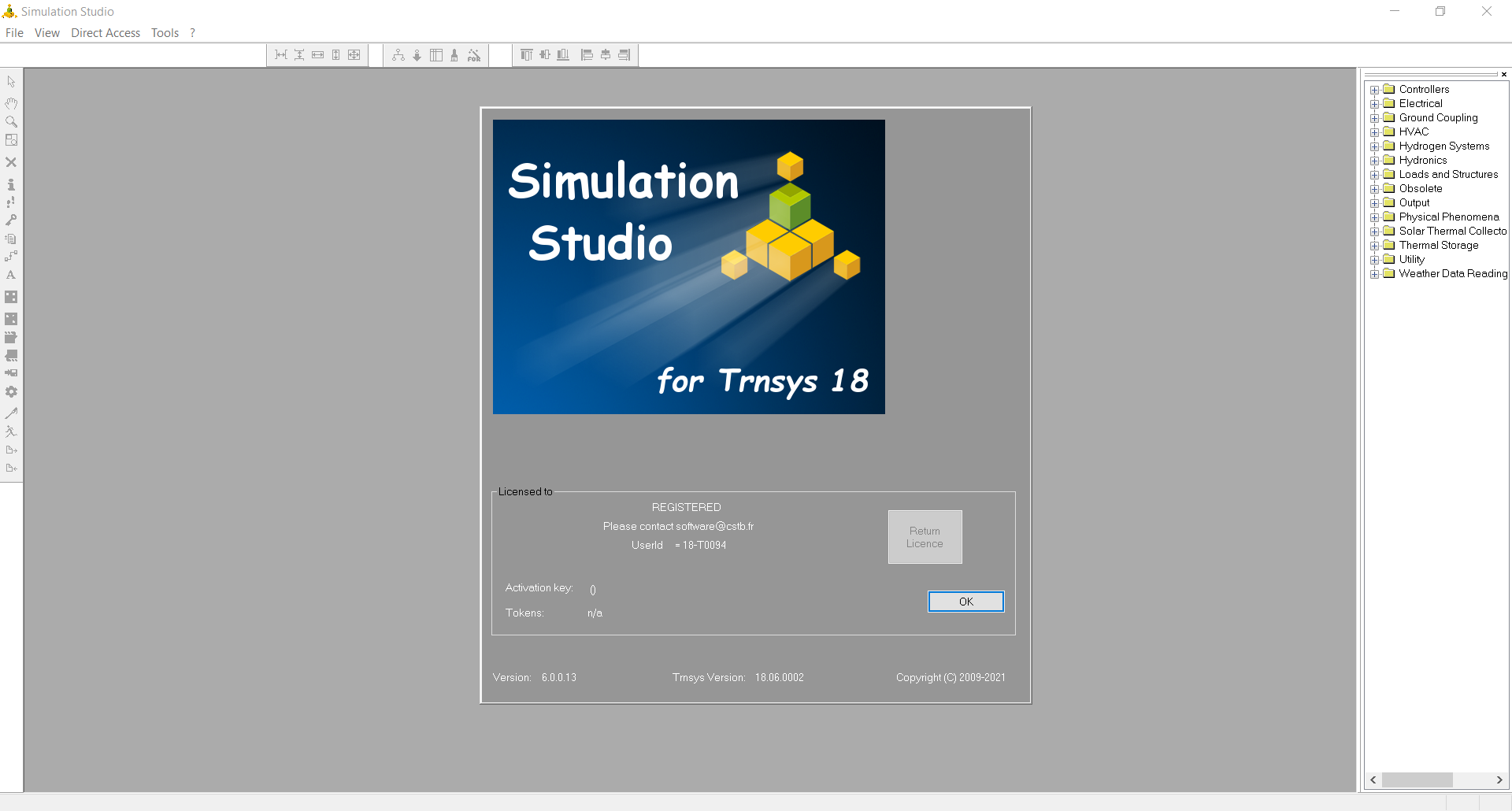Screen dimensions: 1512x811
Task: Expand the HVAC folder node
Action: click(x=1374, y=132)
